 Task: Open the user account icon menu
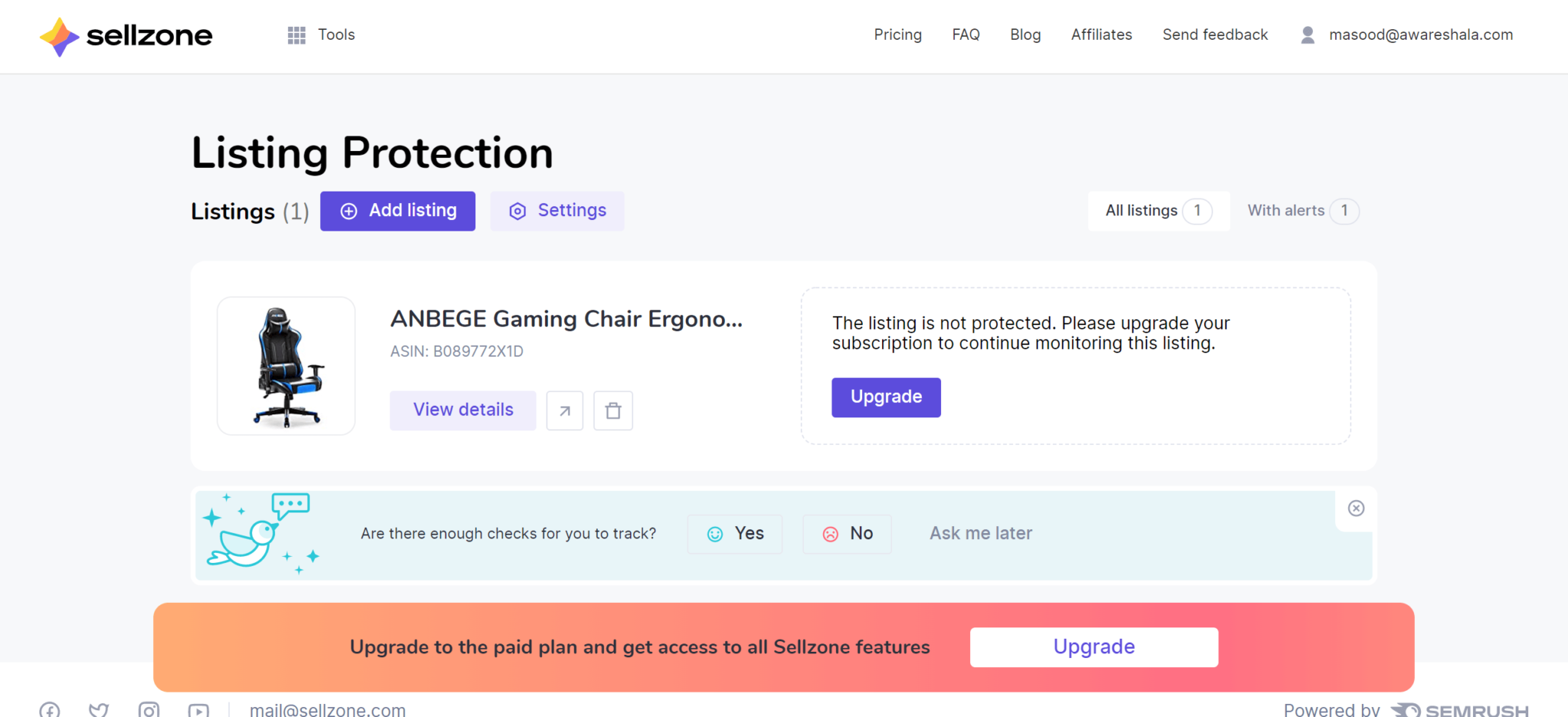click(1308, 34)
